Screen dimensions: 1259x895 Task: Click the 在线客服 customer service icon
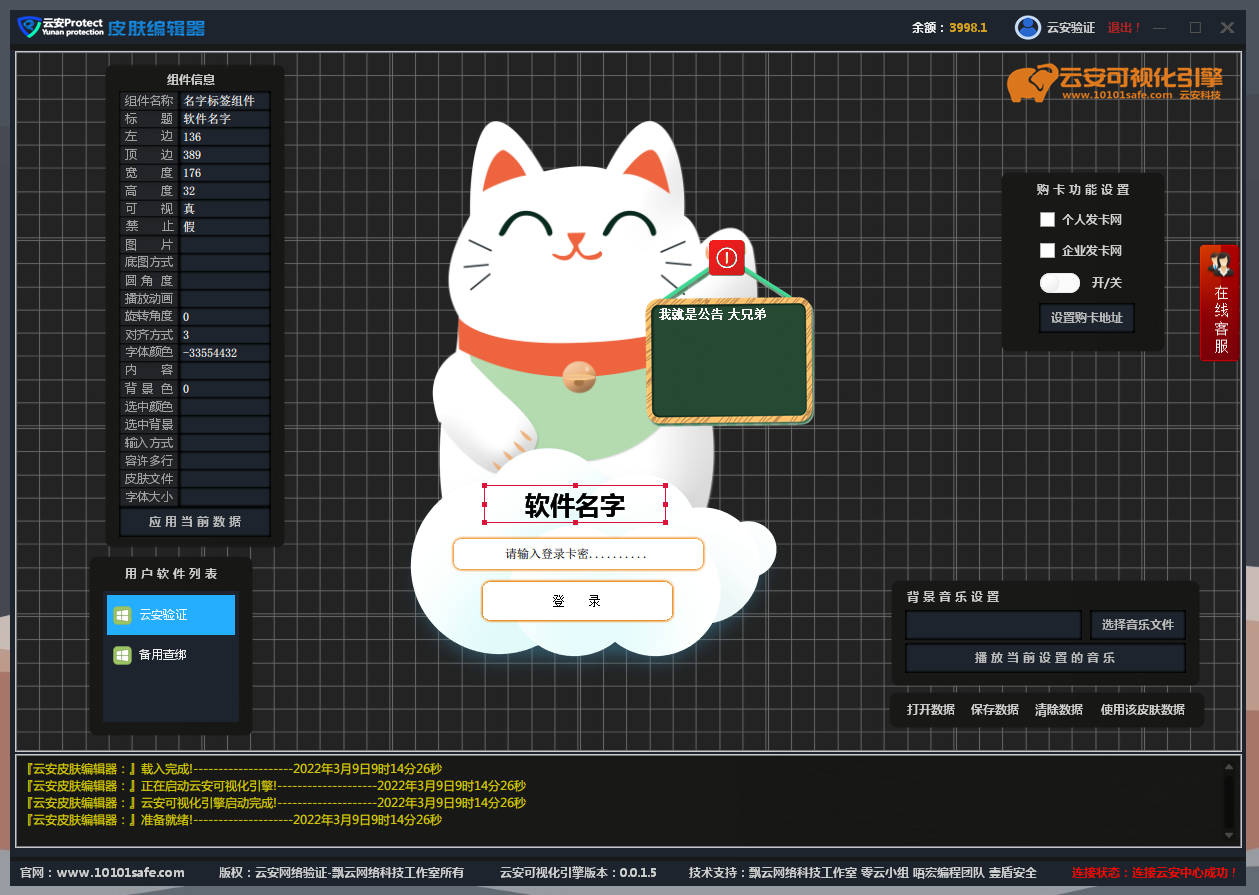click(x=1220, y=302)
